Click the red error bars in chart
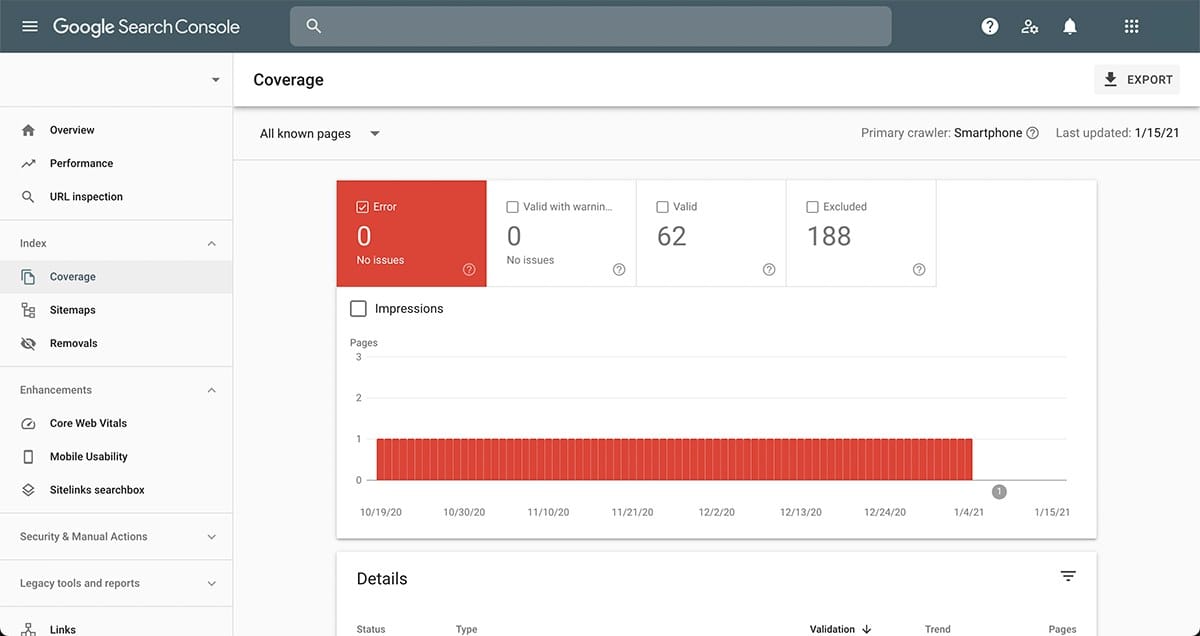The image size is (1200, 636). 674,459
